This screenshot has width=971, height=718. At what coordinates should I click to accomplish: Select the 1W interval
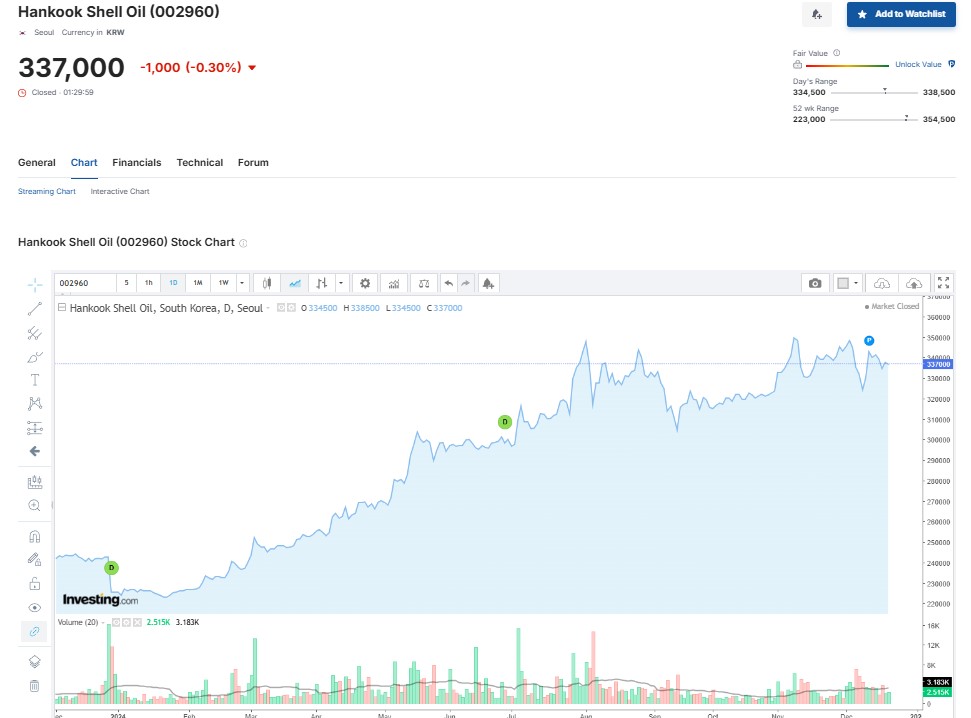pyautogui.click(x=224, y=283)
